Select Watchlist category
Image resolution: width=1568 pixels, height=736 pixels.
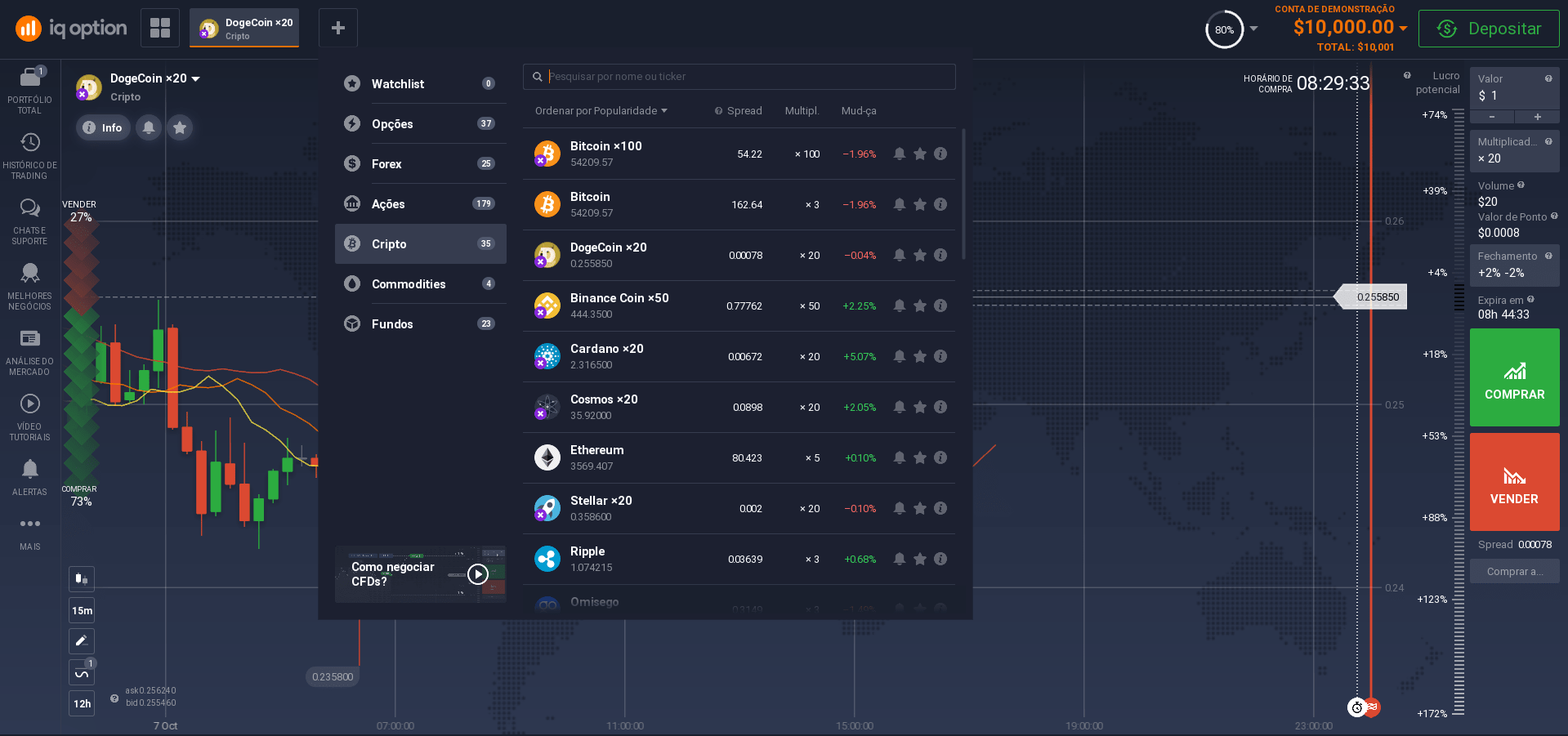point(420,83)
